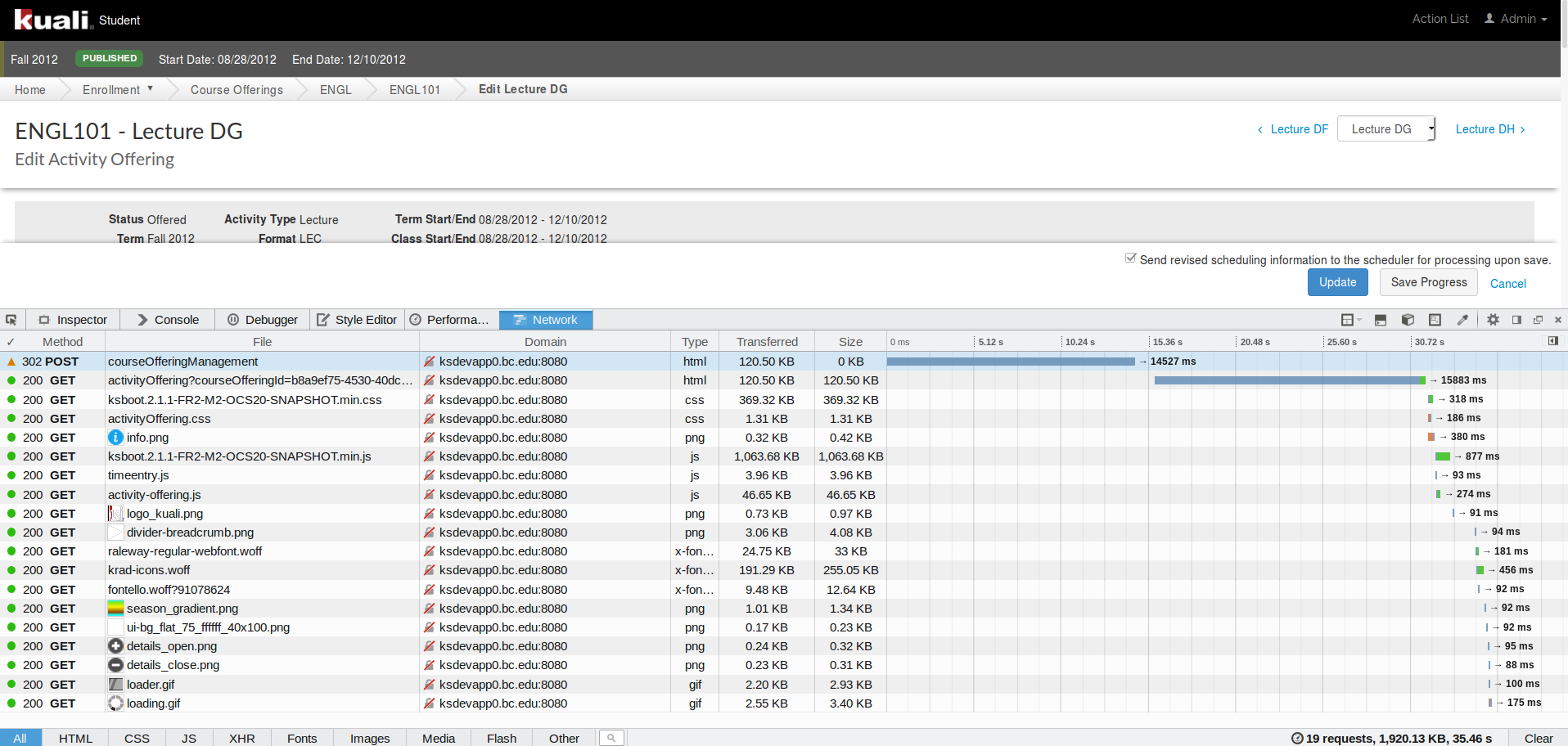Select the krad-icons.woff request row

click(x=784, y=570)
